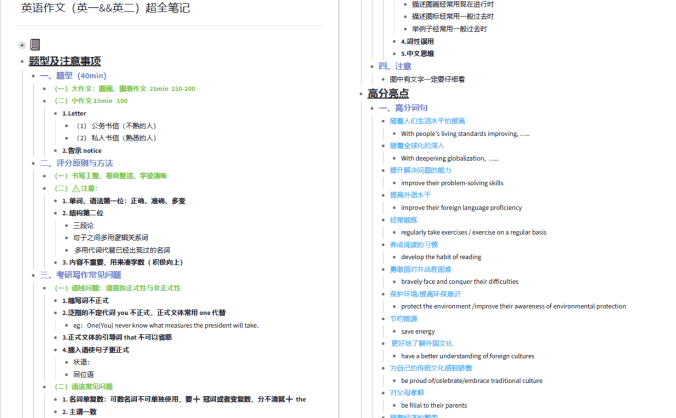Viewport: 676px width, 418px height.
Task: Select '3.正式文体的引导词 that 不可以省略'
Action: tap(117, 337)
